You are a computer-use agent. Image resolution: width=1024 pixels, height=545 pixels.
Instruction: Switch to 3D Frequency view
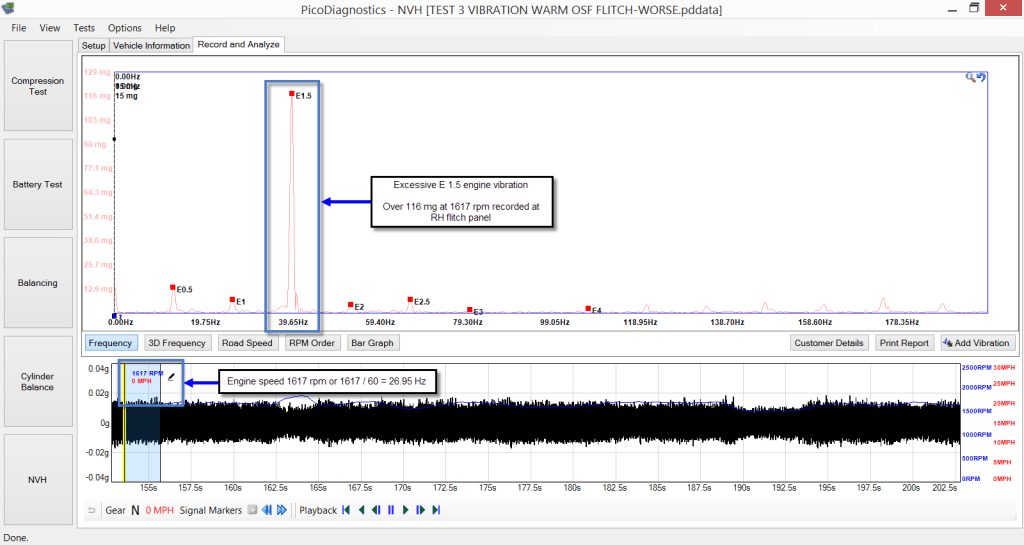[177, 343]
